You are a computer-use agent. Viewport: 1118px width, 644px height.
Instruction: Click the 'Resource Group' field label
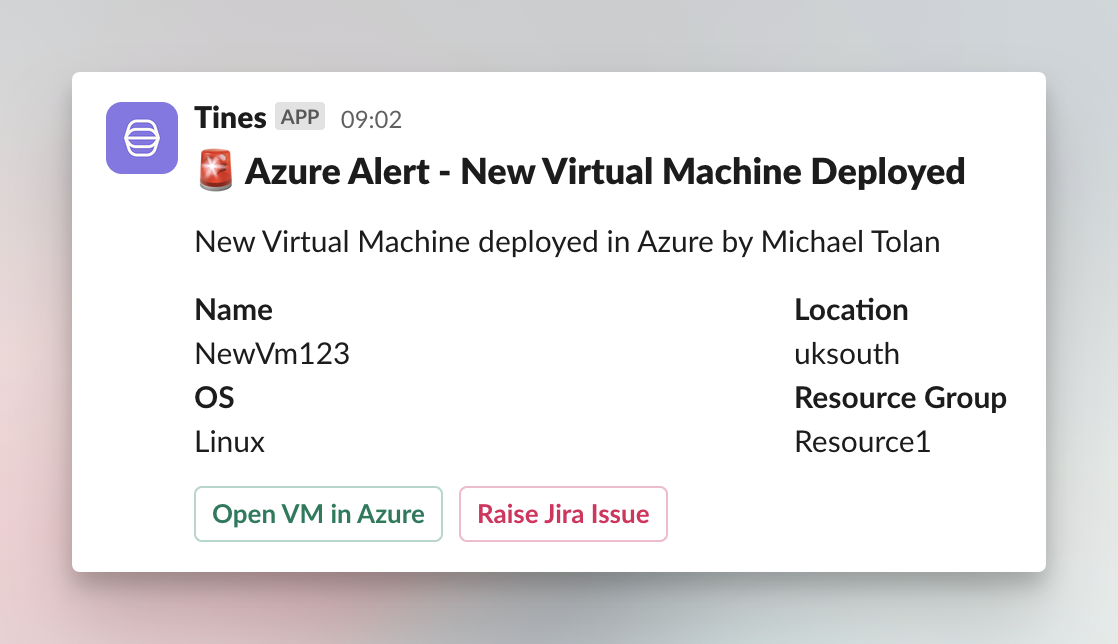click(x=901, y=398)
